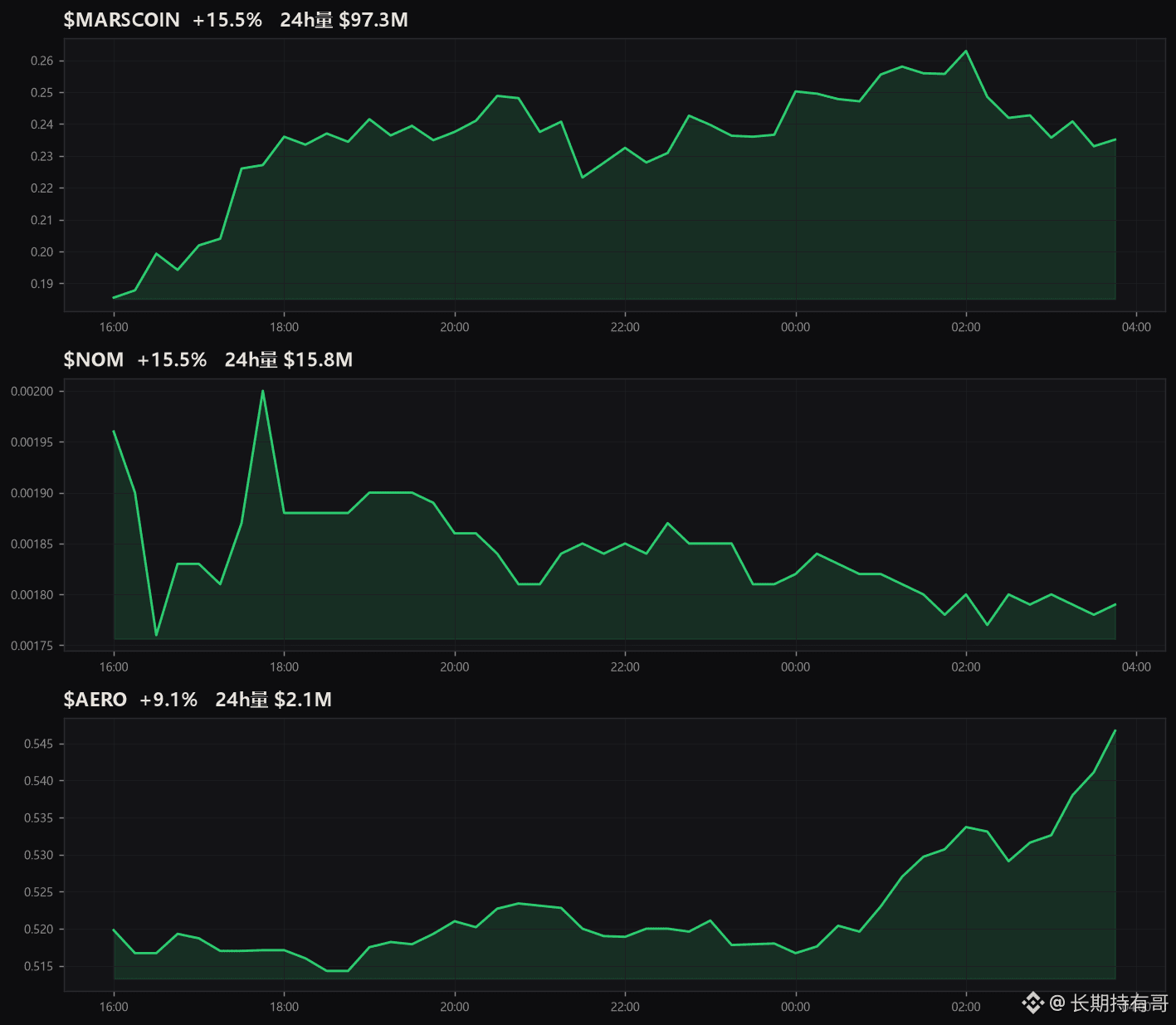Click the 04:00 label on MARSCOIN chart

(1136, 327)
